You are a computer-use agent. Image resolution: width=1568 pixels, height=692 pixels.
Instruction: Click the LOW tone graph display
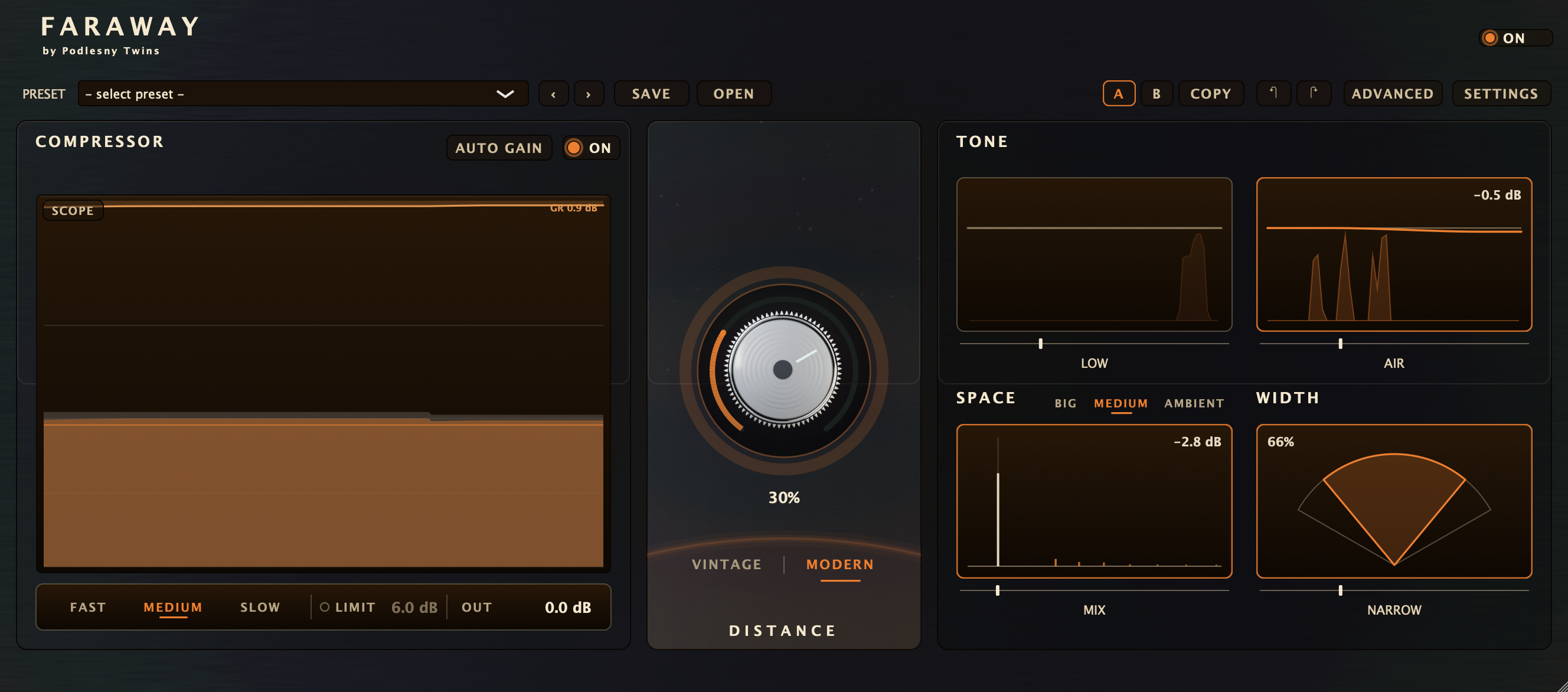pos(1095,254)
